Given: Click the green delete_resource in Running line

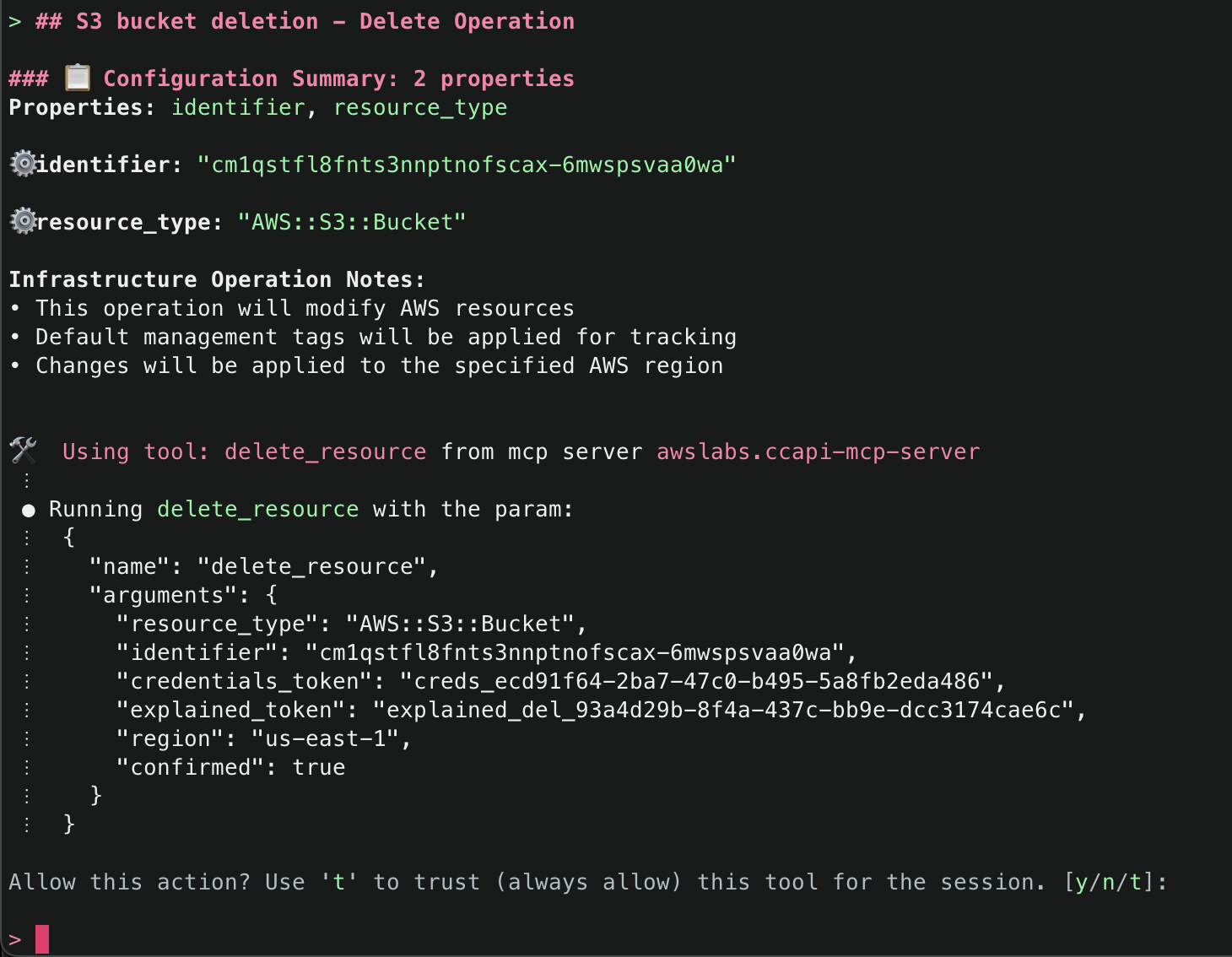Looking at the screenshot, I should point(257,510).
